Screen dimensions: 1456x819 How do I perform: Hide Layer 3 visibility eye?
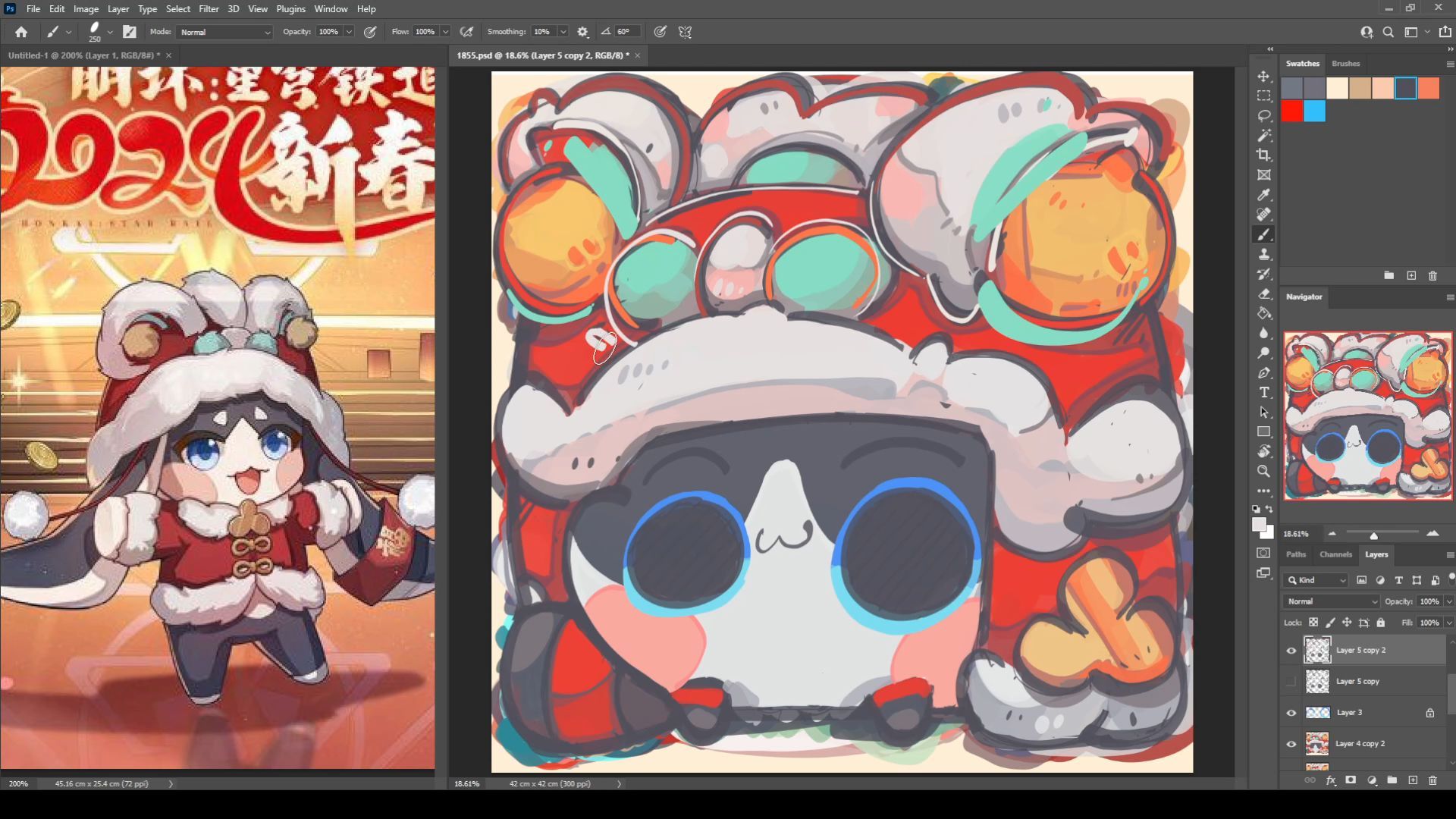point(1291,713)
